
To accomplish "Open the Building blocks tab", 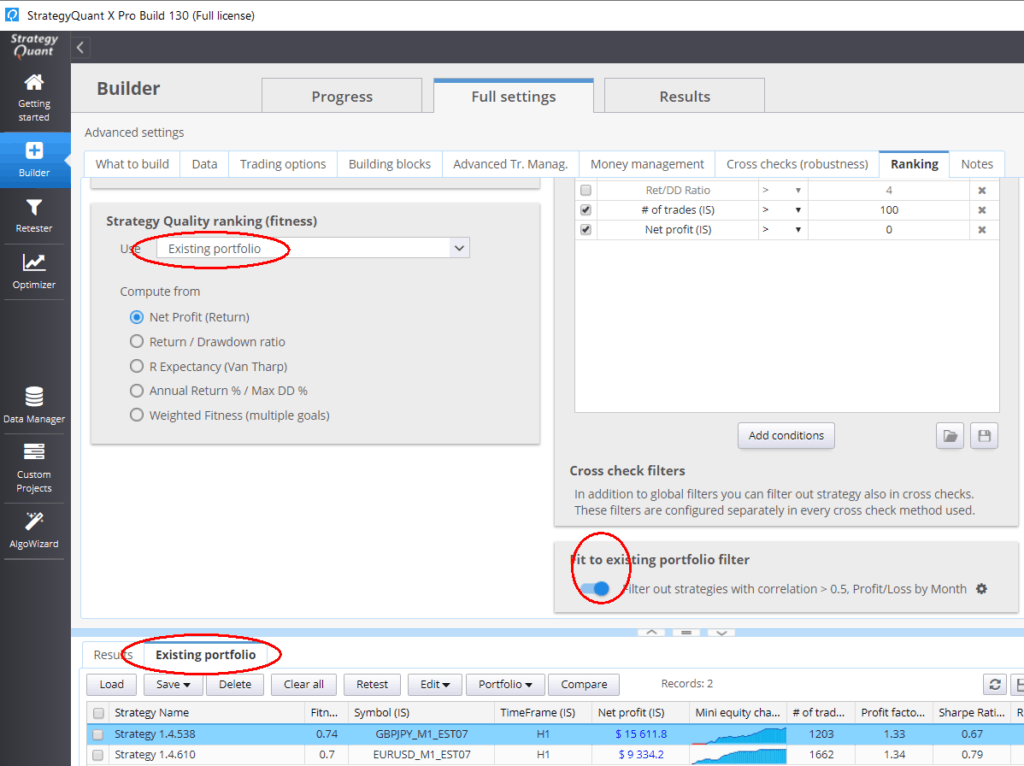I will pos(389,164).
